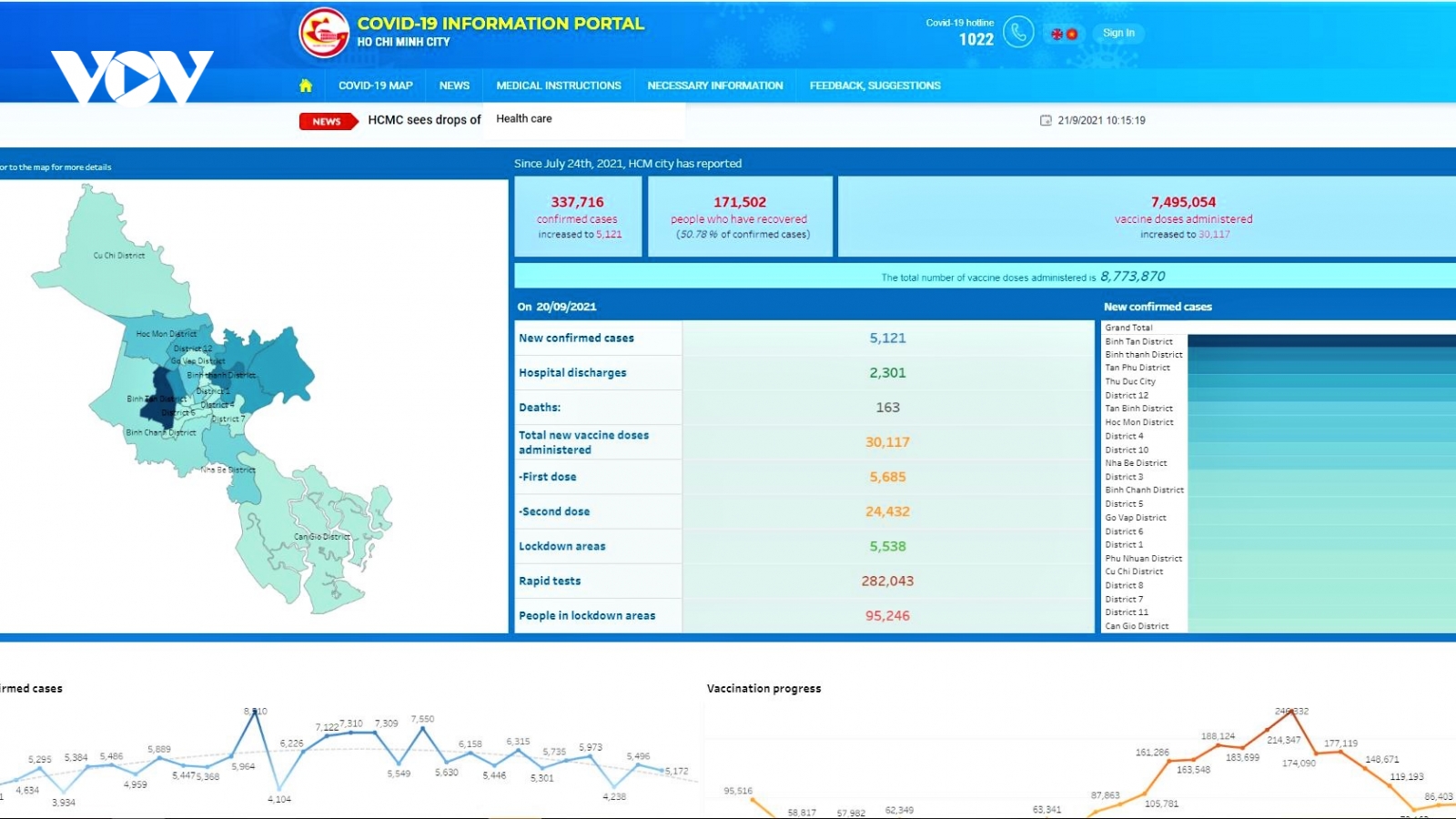The image size is (1456, 819).
Task: Click the 8,010 peak point on cases chart
Action: tap(255, 713)
